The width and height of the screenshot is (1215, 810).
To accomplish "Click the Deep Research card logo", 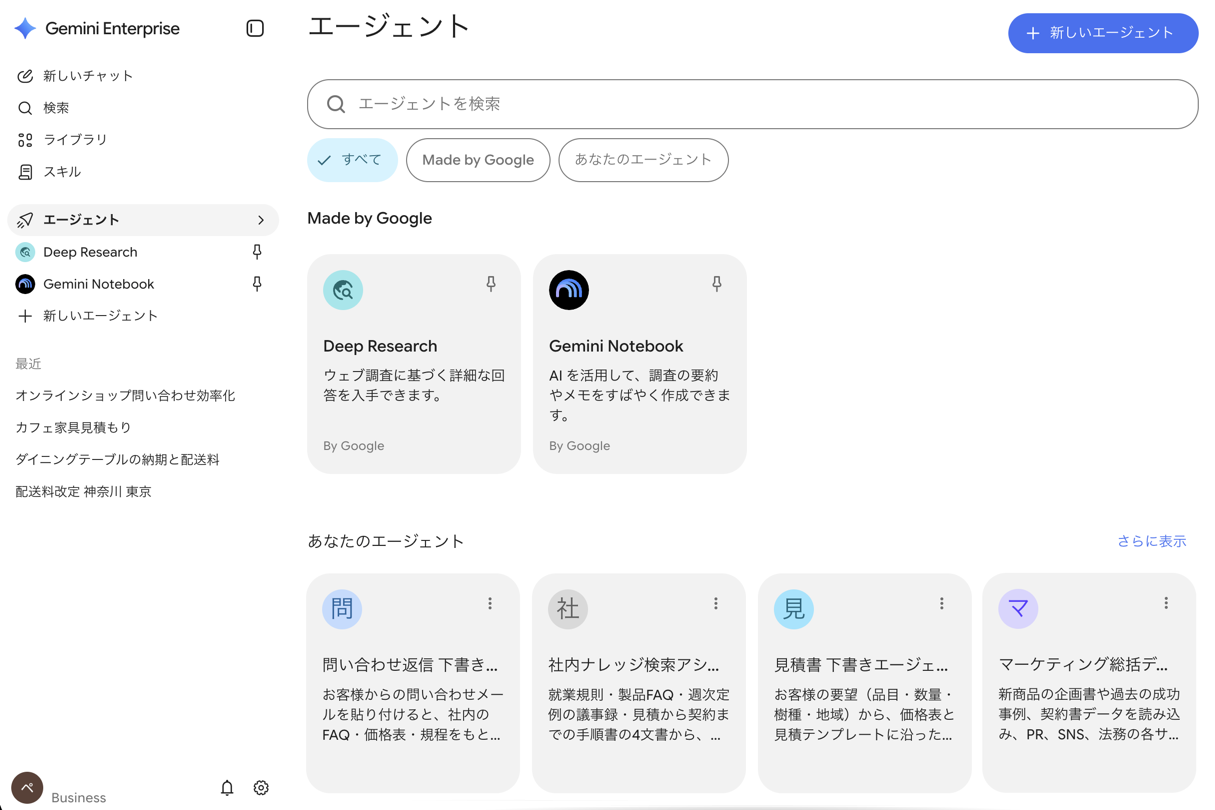I will coord(343,290).
